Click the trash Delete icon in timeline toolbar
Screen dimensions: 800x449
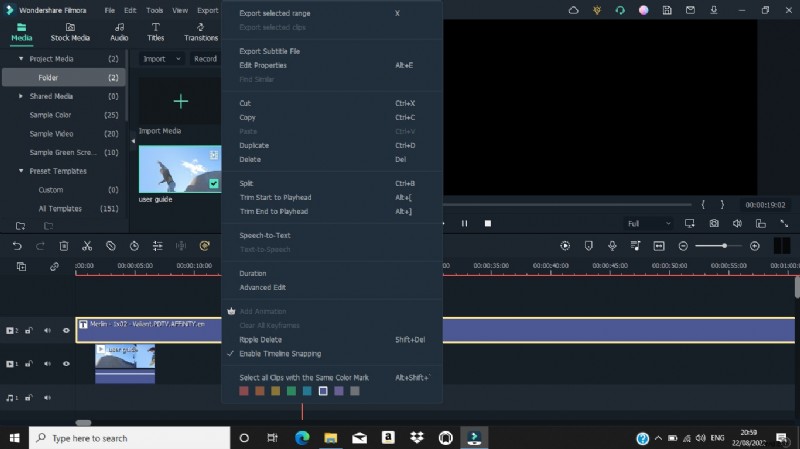coord(64,246)
